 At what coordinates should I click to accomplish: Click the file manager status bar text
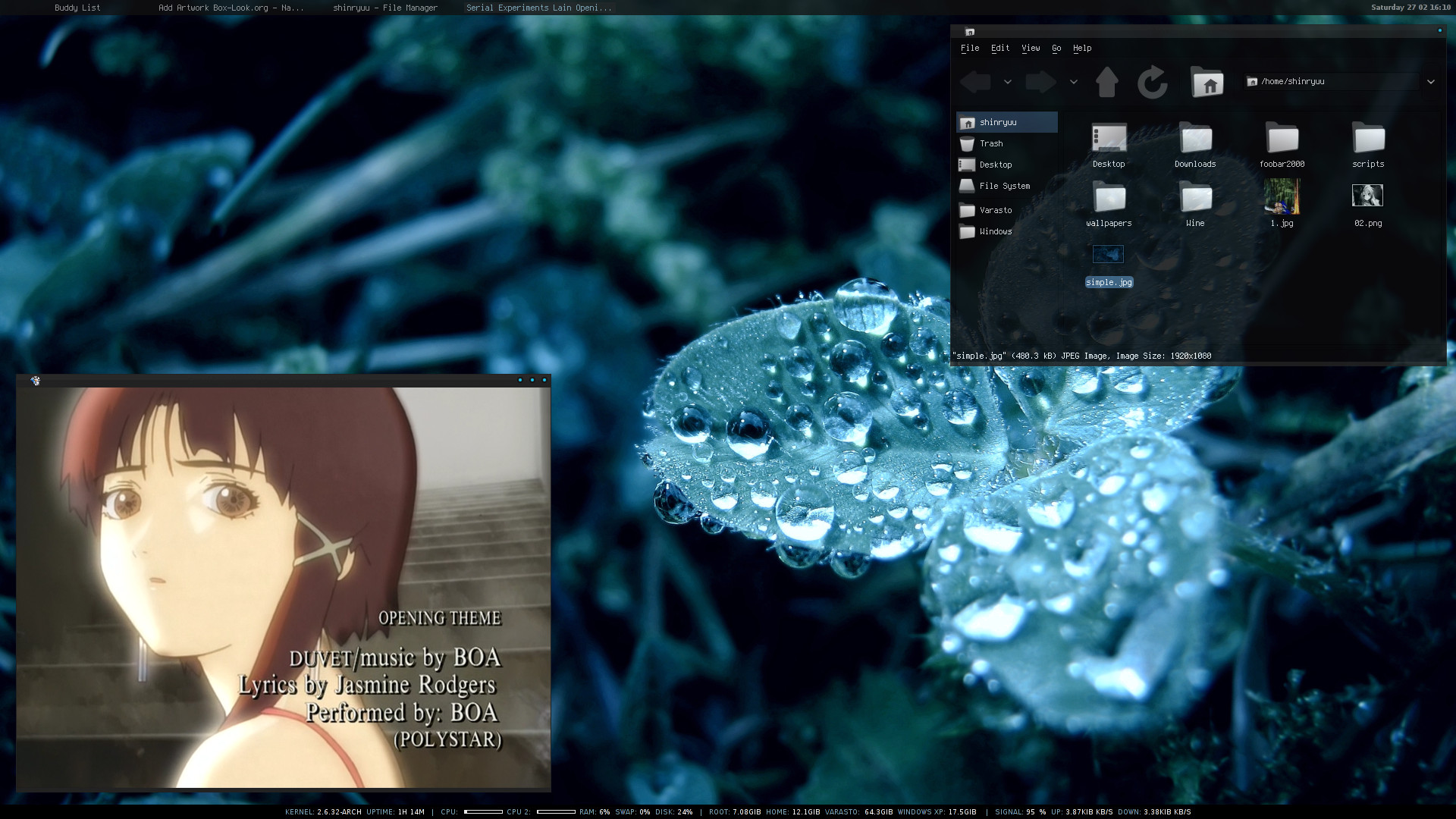click(x=1081, y=356)
